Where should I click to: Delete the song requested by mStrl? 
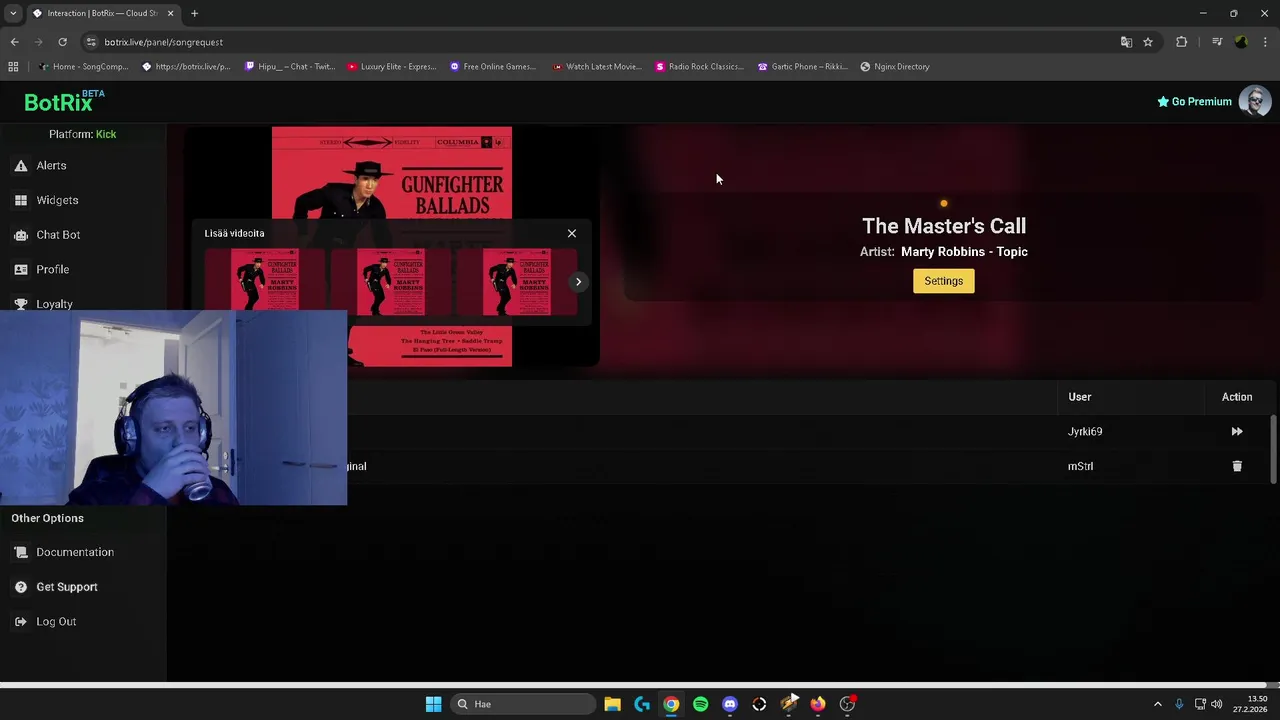click(x=1237, y=466)
